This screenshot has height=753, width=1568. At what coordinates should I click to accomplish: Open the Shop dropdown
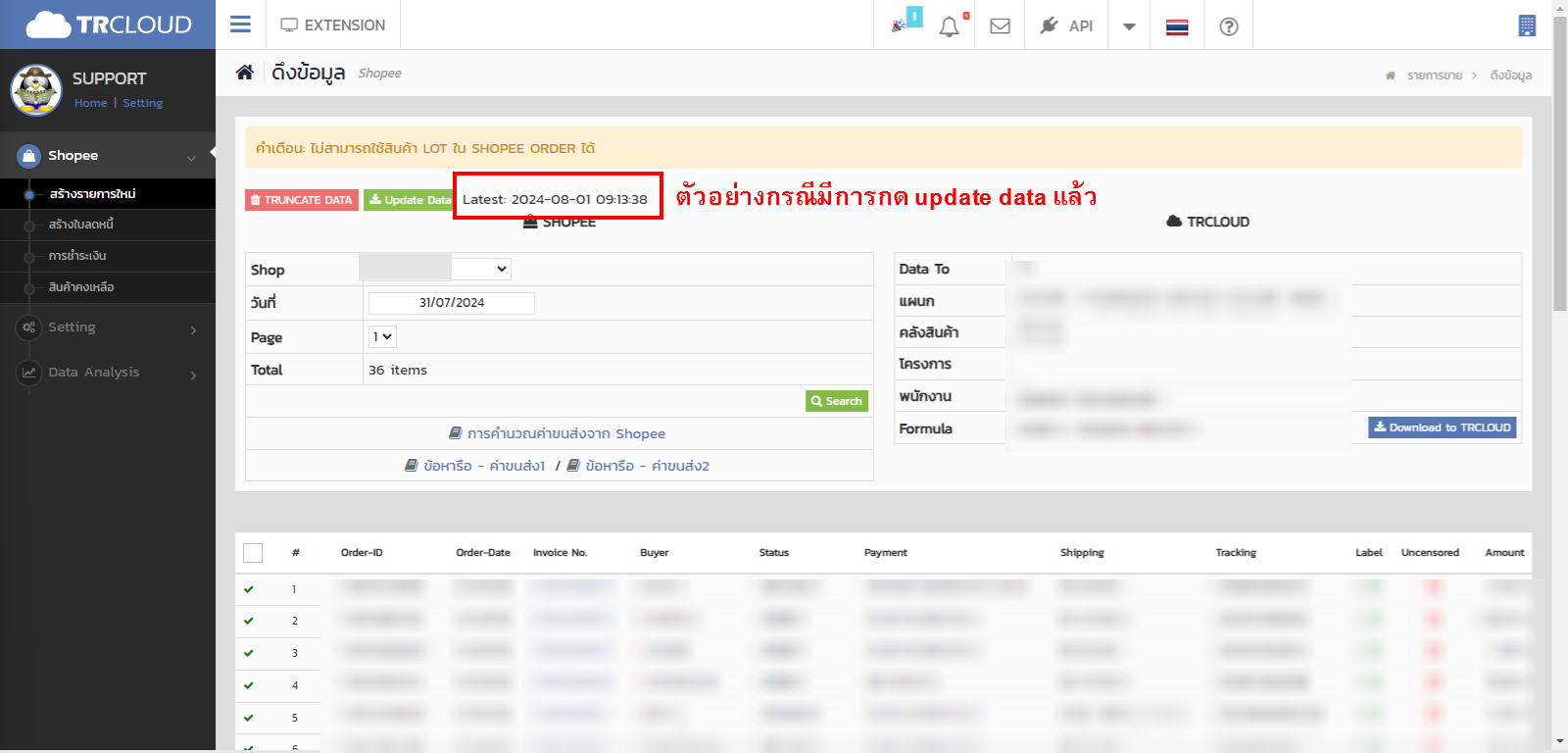point(435,269)
